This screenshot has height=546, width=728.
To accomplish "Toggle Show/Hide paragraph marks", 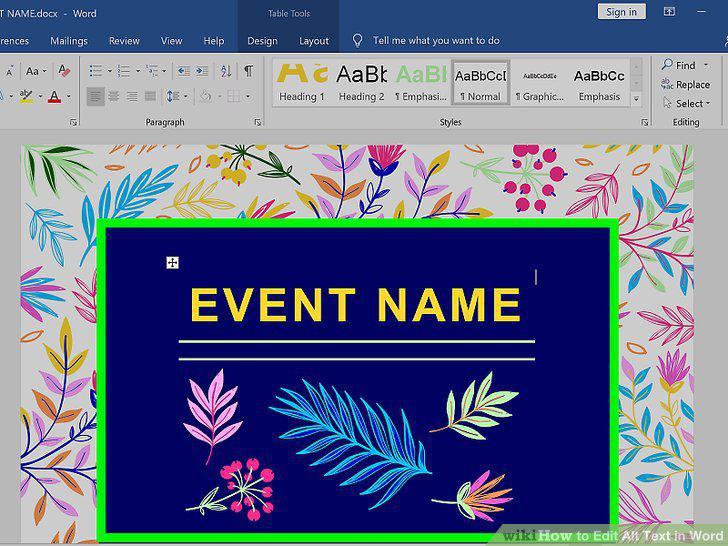I will click(x=248, y=71).
